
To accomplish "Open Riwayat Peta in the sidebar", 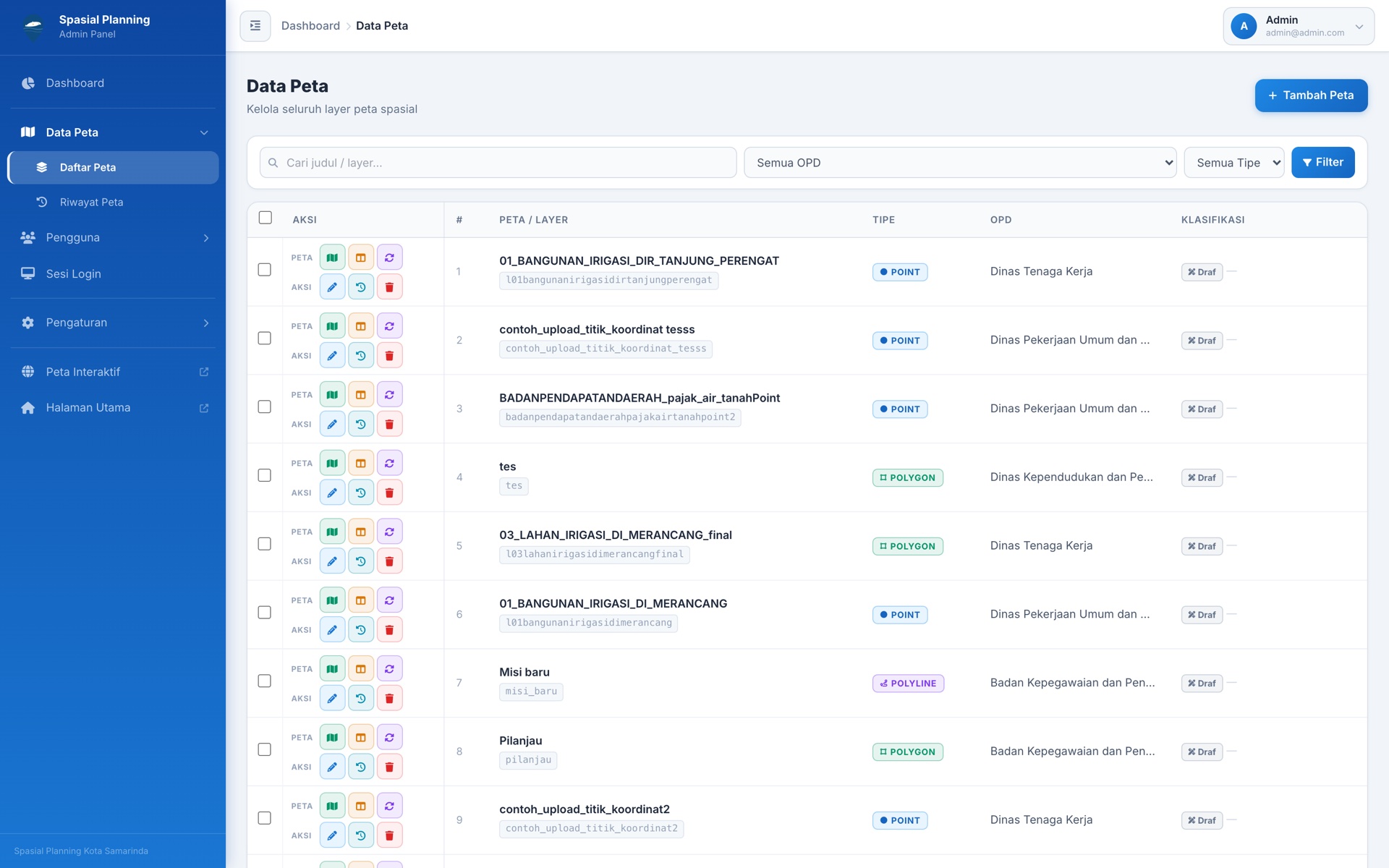I will pyautogui.click(x=113, y=203).
